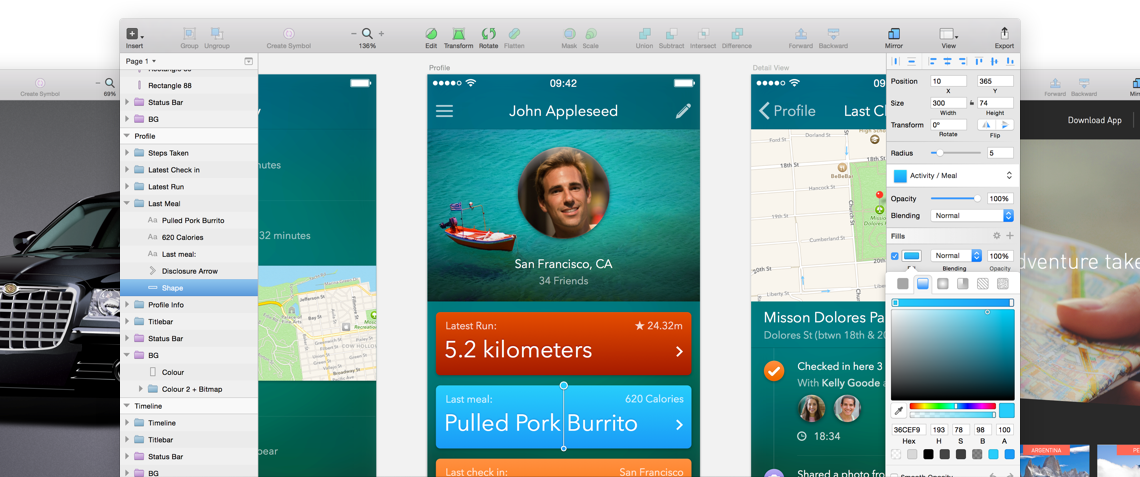Select the solid color fill type

903,284
